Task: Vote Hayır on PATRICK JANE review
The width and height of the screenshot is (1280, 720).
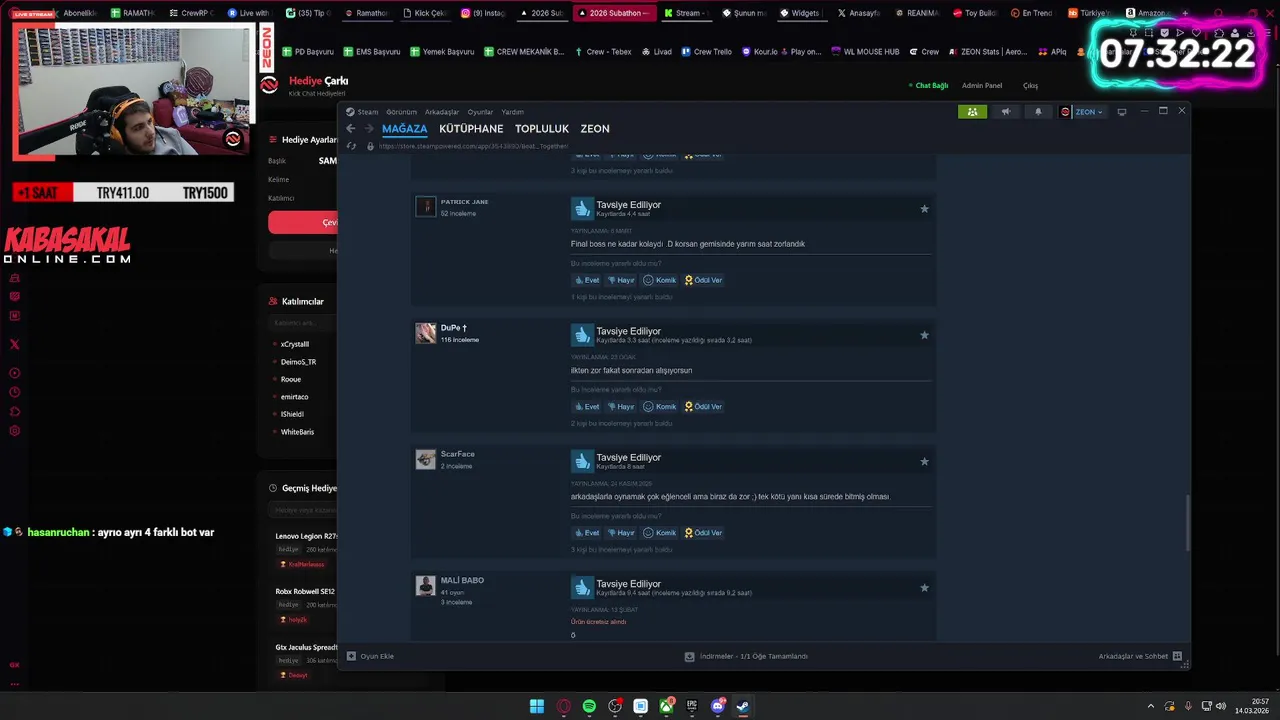Action: point(621,280)
